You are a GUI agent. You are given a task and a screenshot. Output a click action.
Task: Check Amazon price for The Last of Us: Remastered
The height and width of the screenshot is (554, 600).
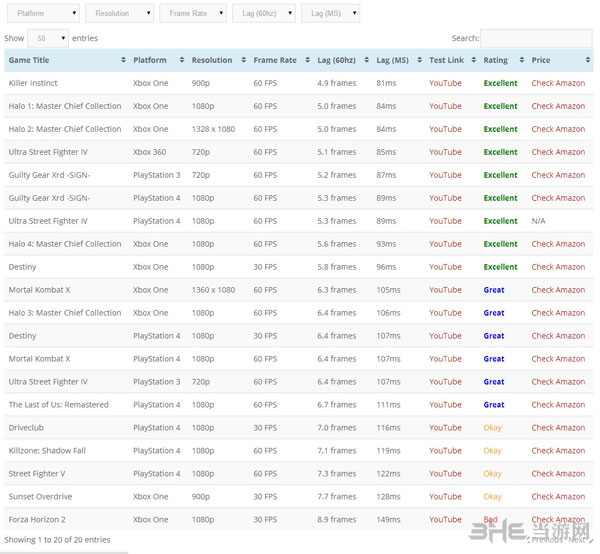coord(558,404)
